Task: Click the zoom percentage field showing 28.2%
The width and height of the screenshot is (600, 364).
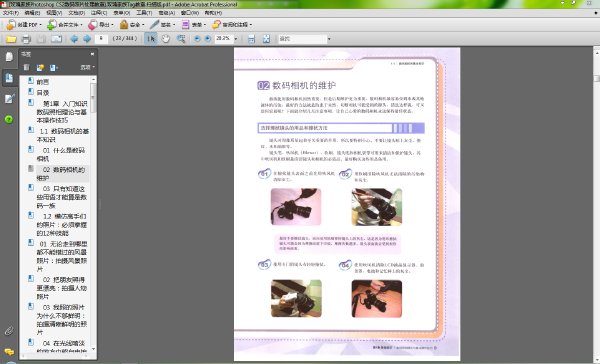Action: coord(223,39)
